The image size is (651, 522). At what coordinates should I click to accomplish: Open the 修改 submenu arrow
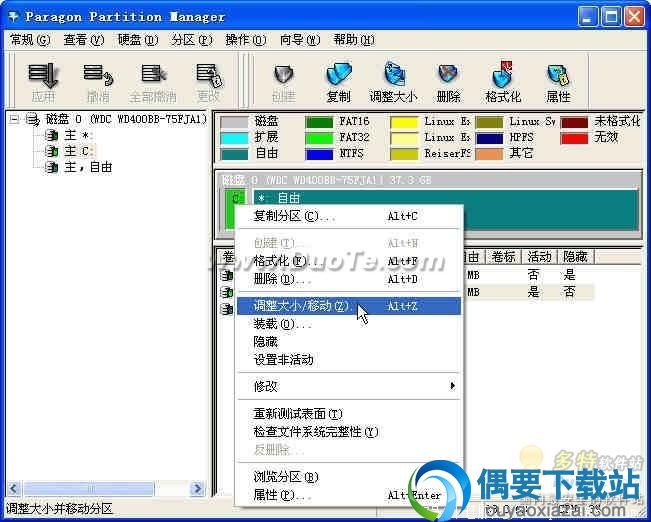[452, 386]
